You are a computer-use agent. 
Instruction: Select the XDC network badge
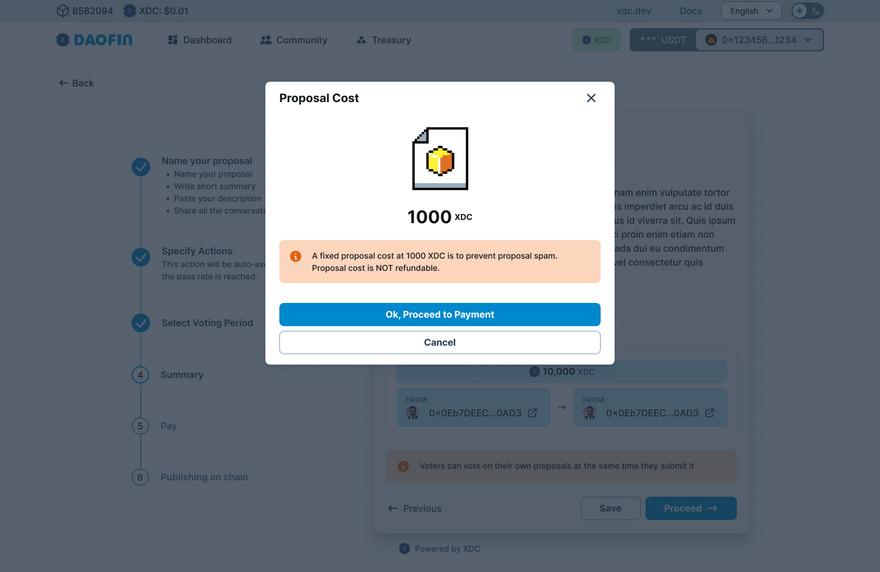(x=596, y=40)
